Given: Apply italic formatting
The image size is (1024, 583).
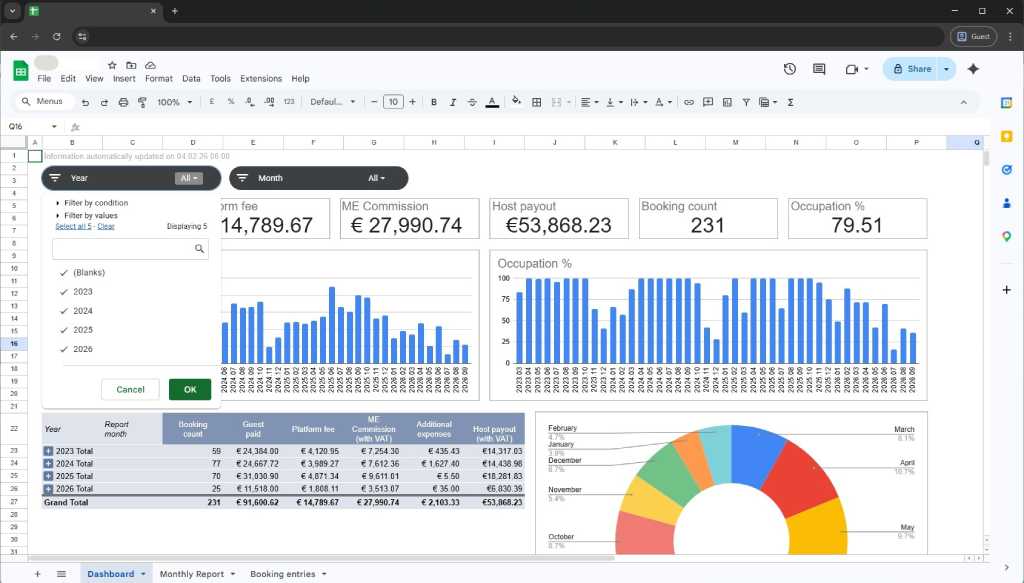Looking at the screenshot, I should (453, 102).
